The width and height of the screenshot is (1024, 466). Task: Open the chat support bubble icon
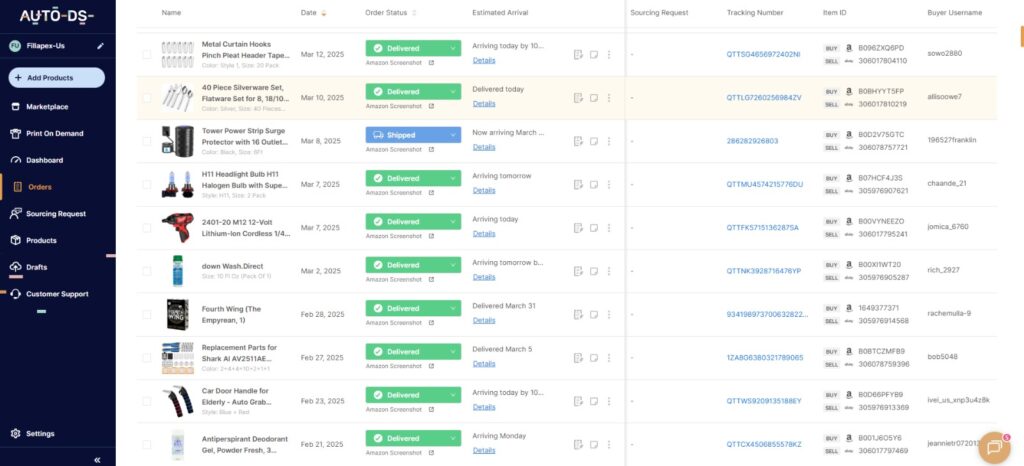pyautogui.click(x=995, y=446)
